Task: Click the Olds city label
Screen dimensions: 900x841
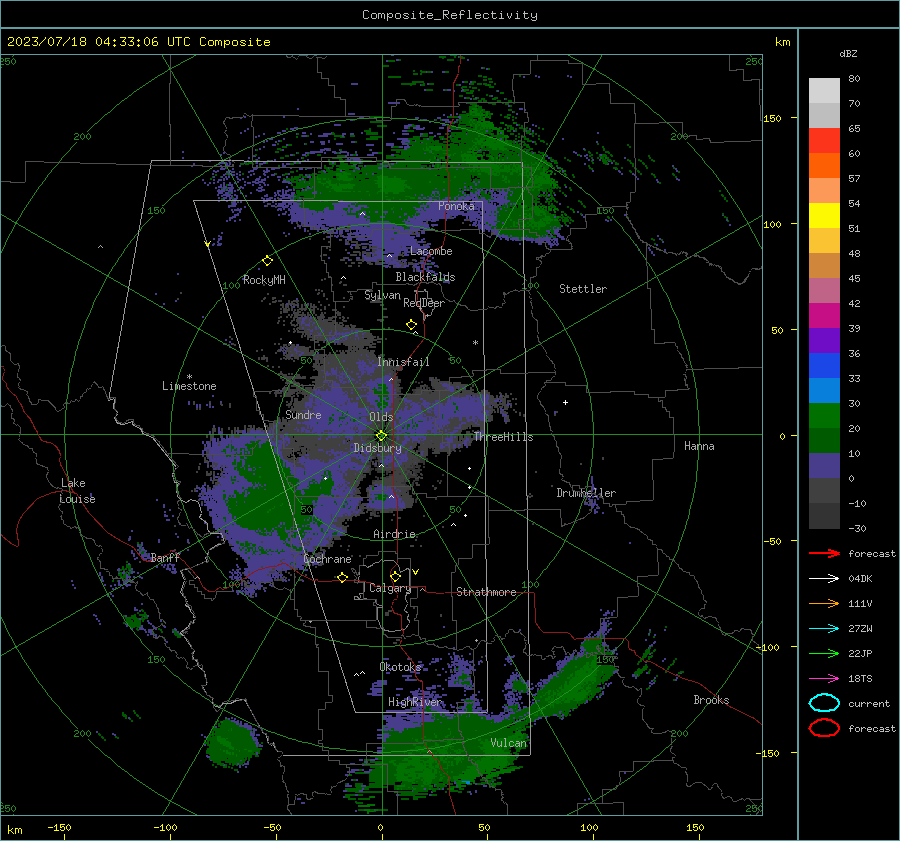Action: click(x=381, y=417)
